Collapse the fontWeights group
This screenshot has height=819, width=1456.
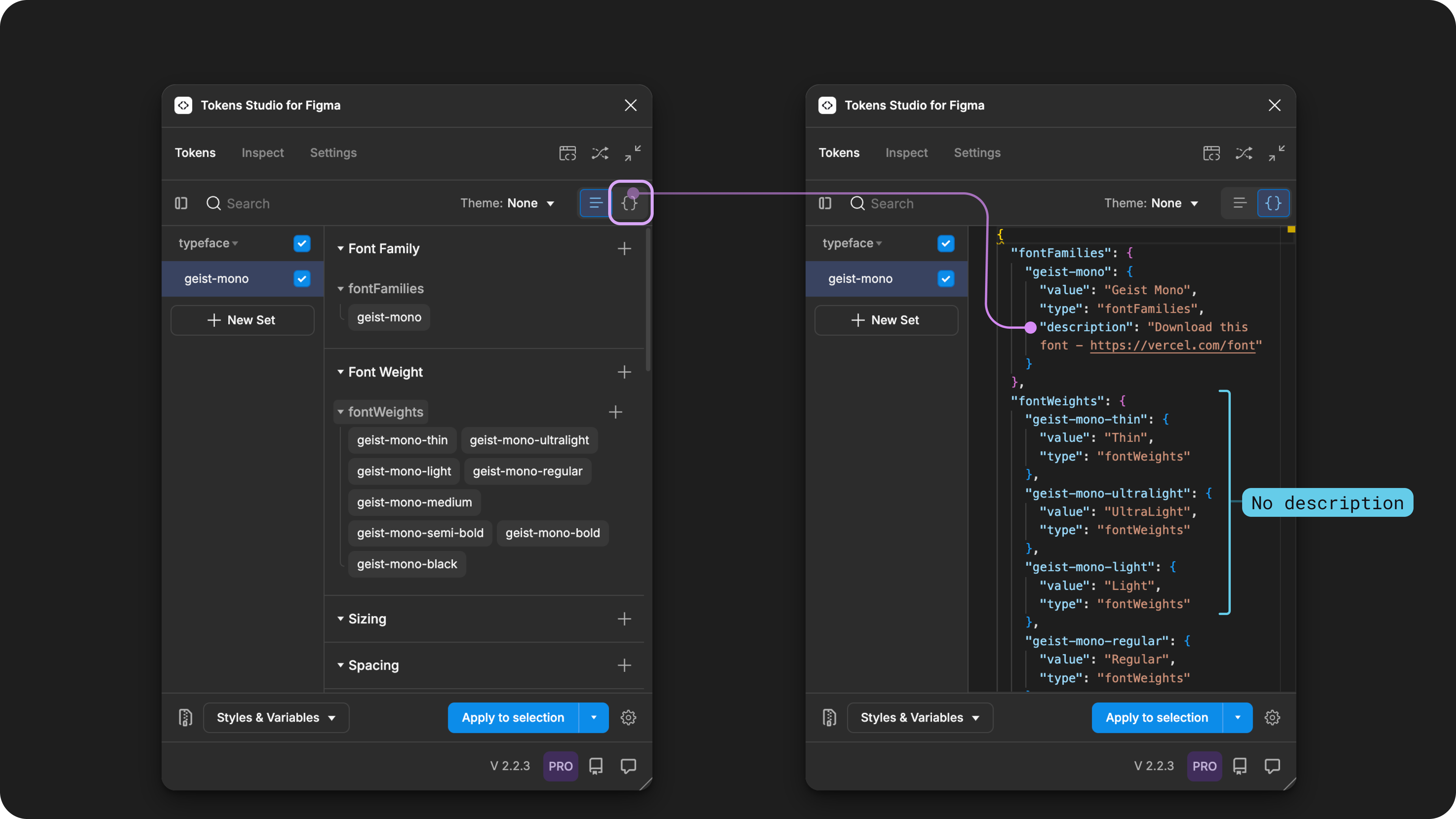point(340,412)
